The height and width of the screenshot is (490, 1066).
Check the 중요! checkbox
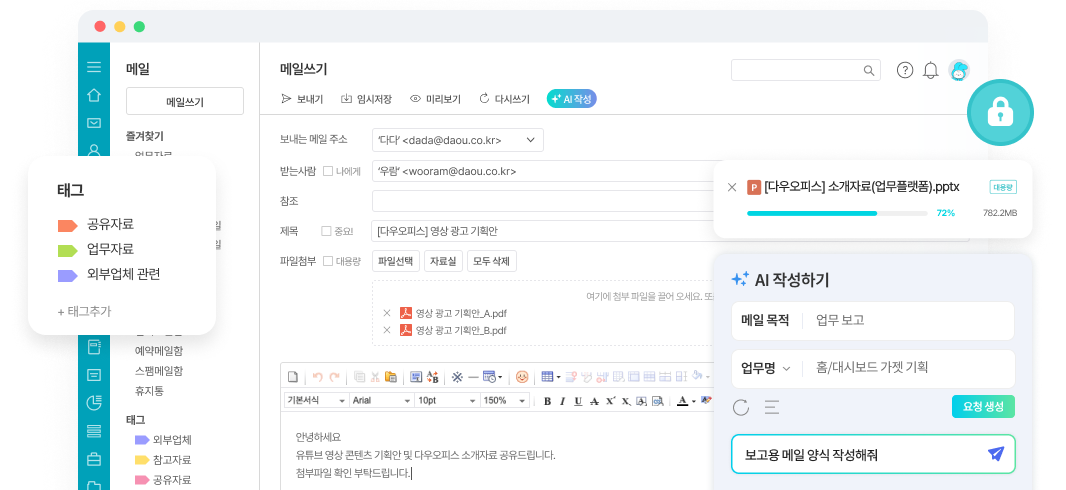[326, 231]
